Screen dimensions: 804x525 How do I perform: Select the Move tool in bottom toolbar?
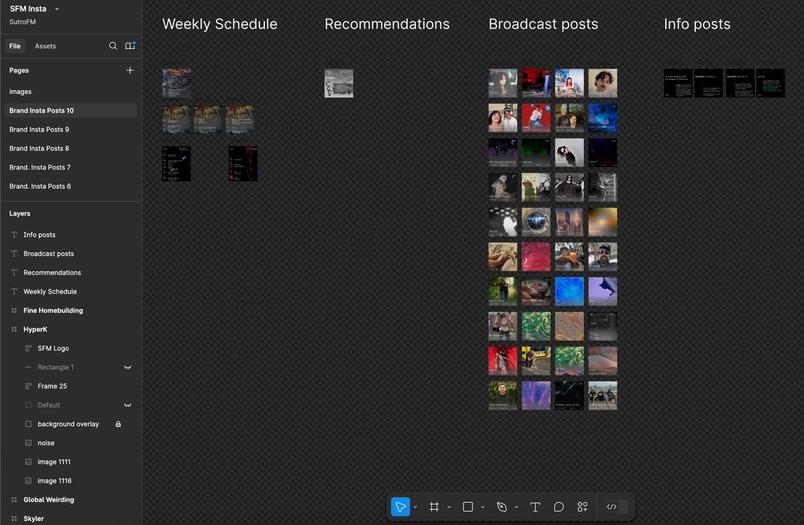coord(400,507)
